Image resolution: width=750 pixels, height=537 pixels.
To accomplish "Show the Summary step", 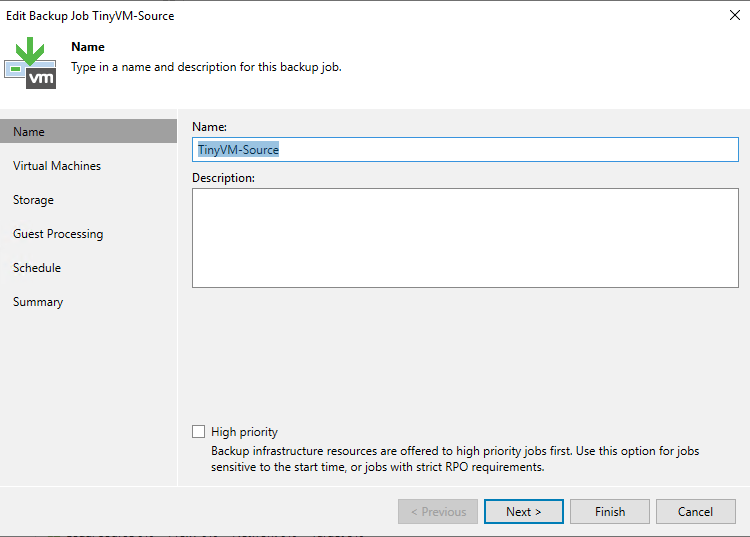I will coord(38,302).
